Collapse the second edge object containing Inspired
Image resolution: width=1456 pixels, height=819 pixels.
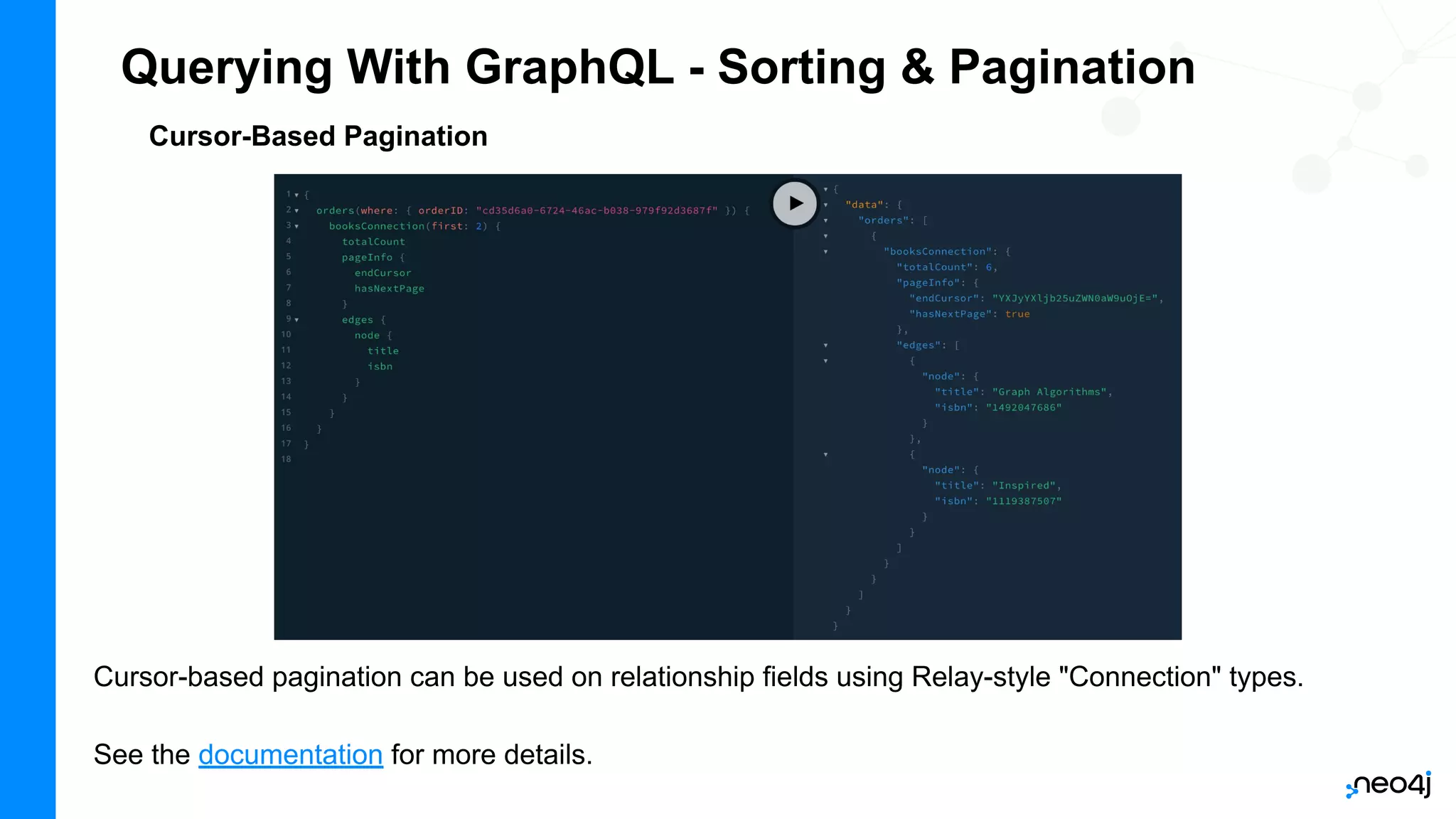point(825,455)
